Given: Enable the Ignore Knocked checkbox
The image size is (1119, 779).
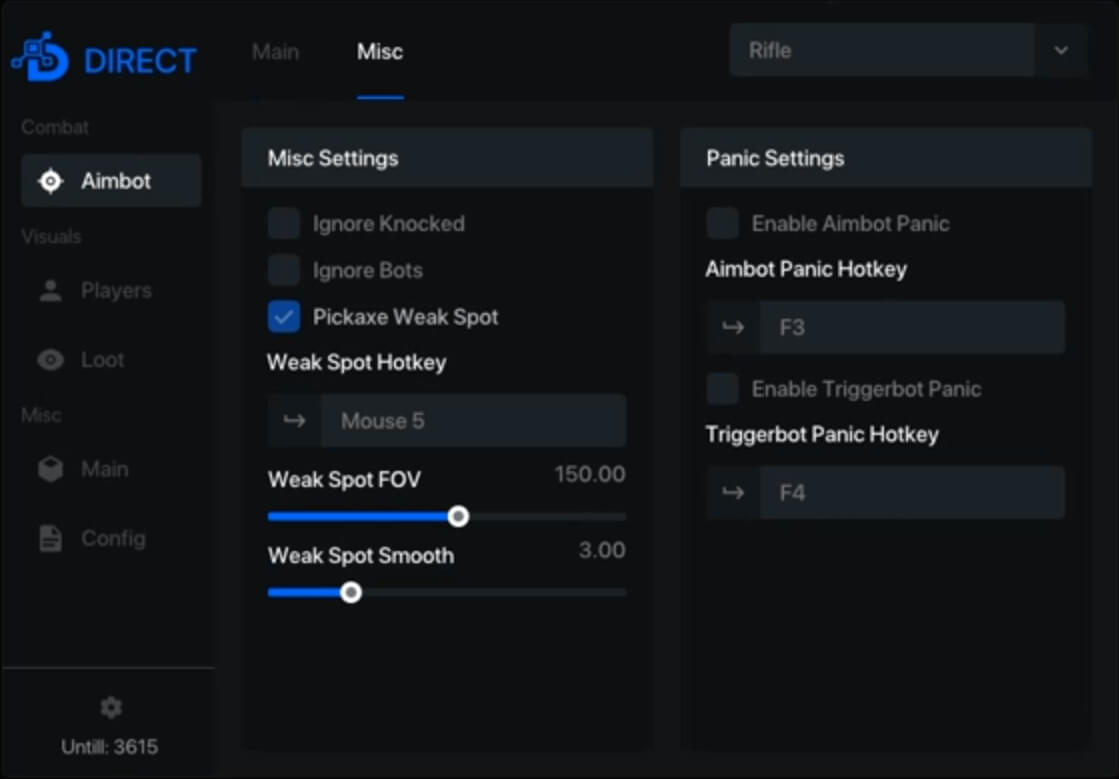Looking at the screenshot, I should coord(284,224).
